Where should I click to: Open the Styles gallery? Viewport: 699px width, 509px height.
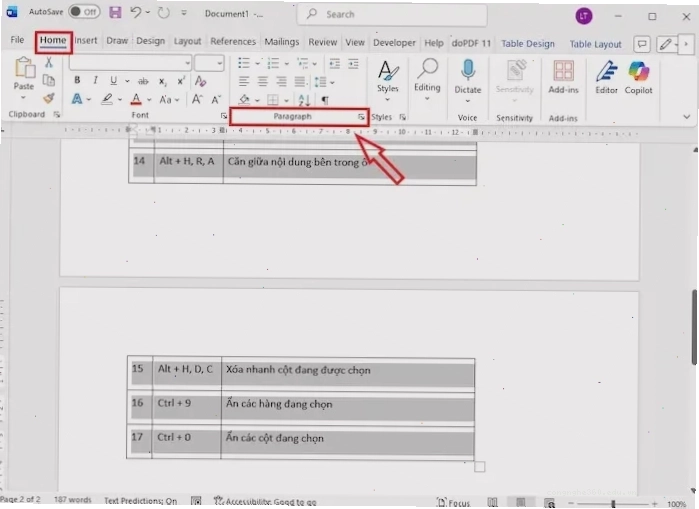point(387,80)
